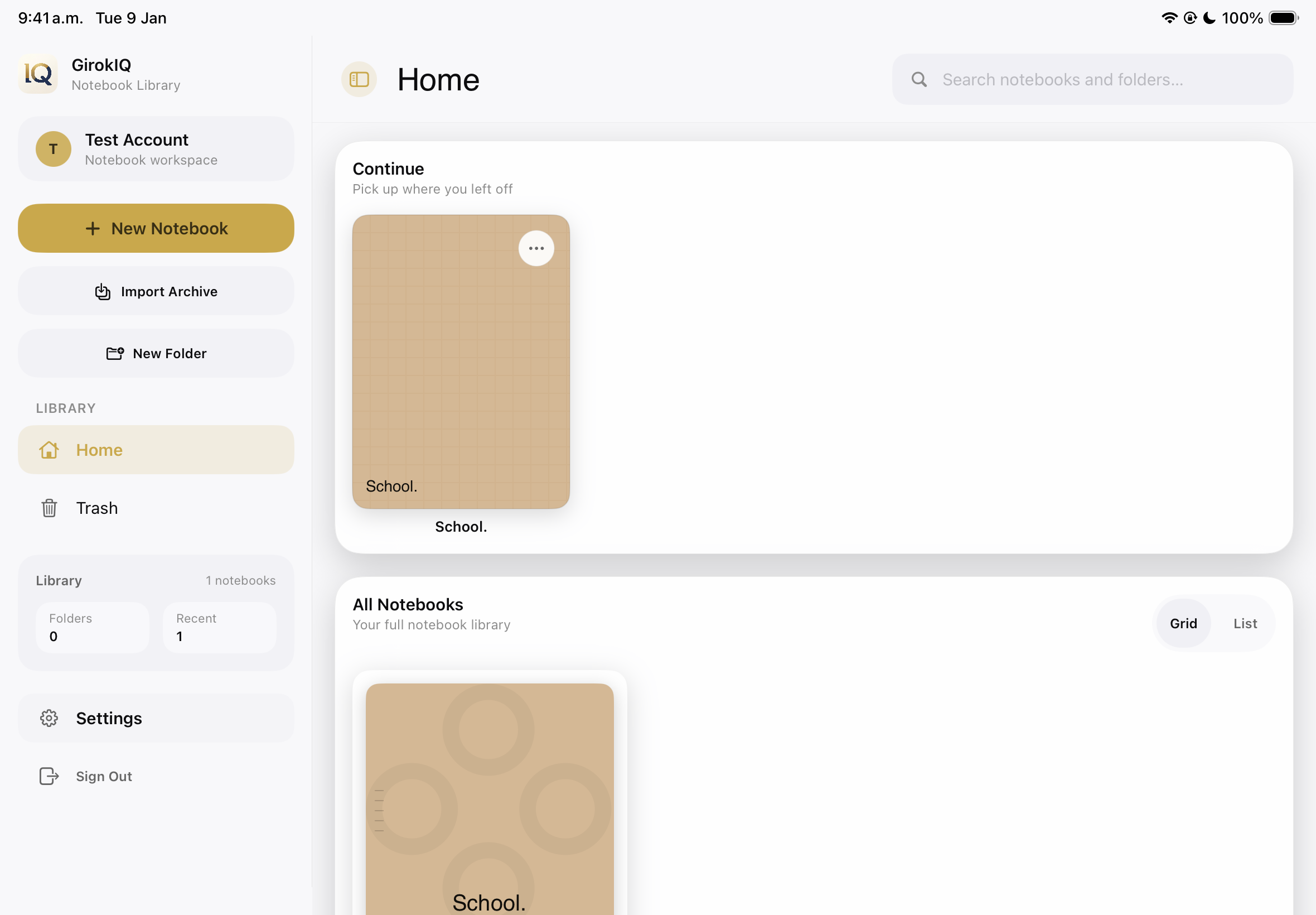The width and height of the screenshot is (1316, 915).
Task: Click the 'Your full notebook library' text
Action: pos(431,625)
